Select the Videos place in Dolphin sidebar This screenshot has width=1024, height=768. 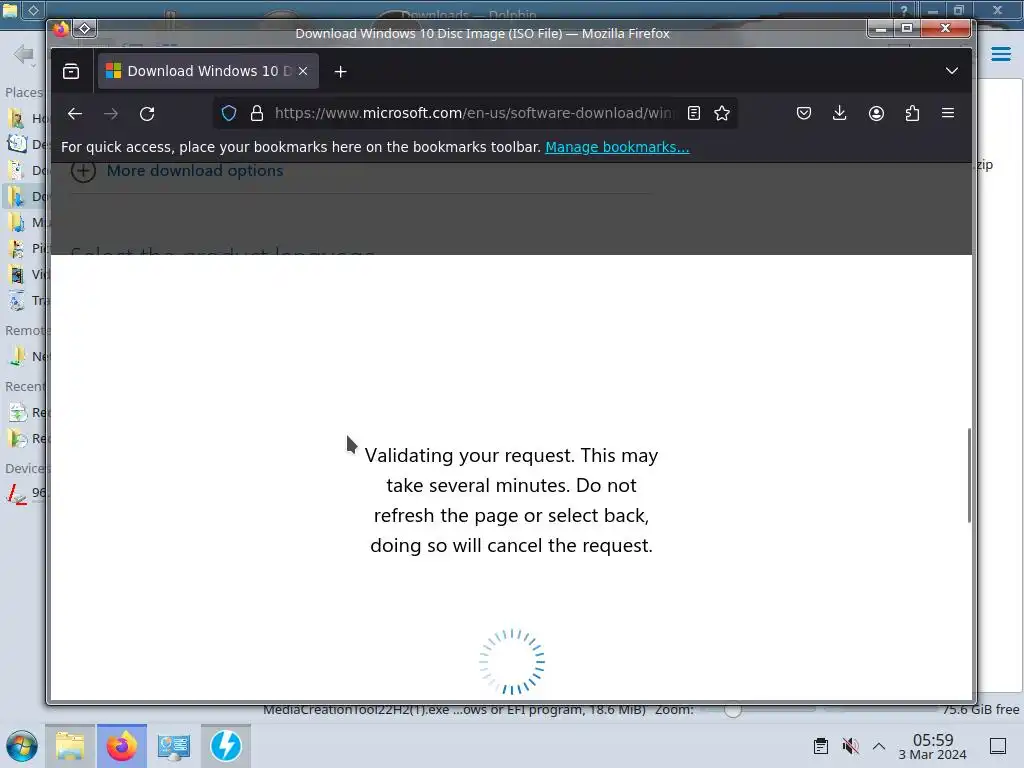coord(27,274)
